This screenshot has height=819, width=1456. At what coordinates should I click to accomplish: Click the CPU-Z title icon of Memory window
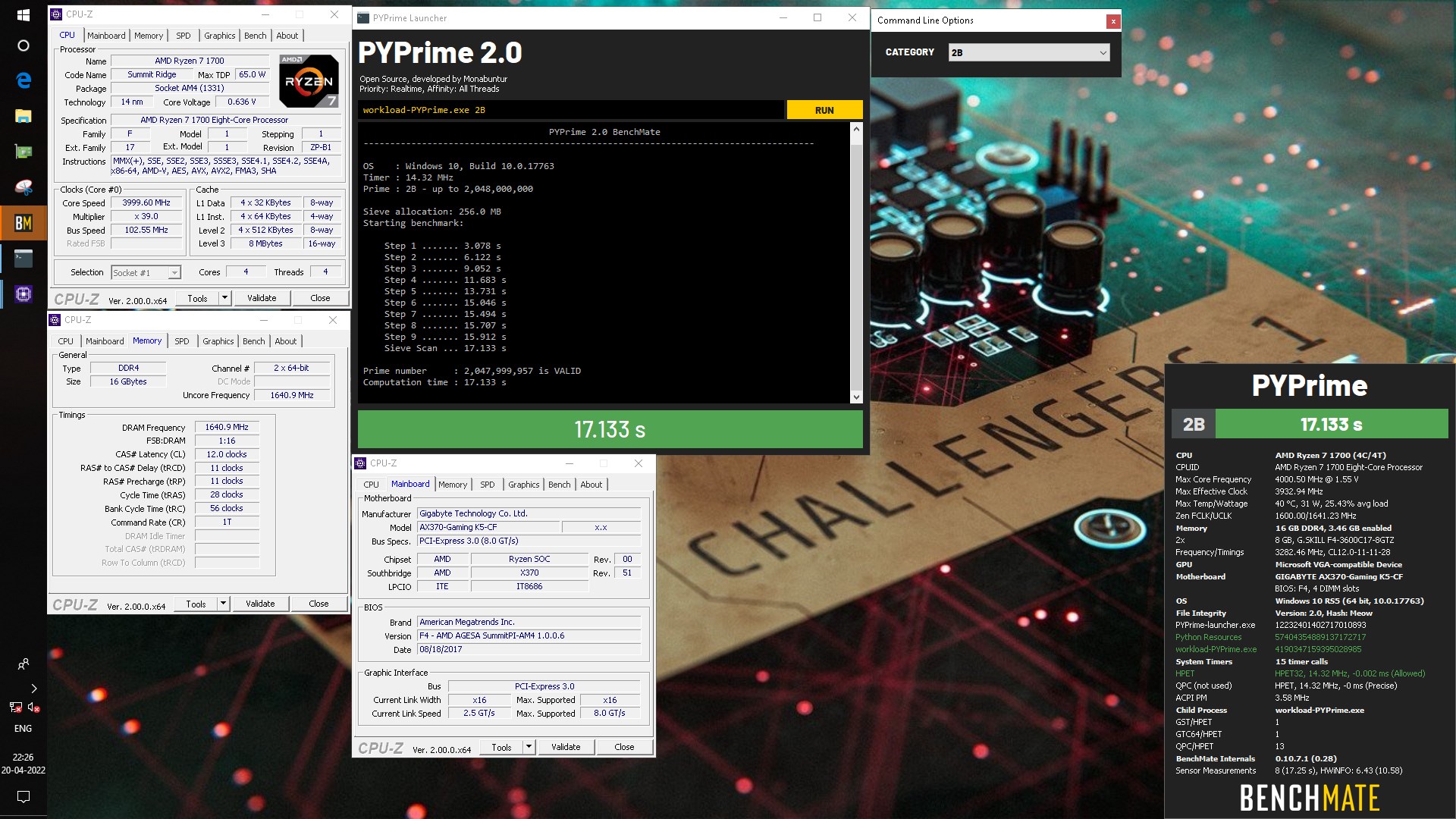point(55,320)
